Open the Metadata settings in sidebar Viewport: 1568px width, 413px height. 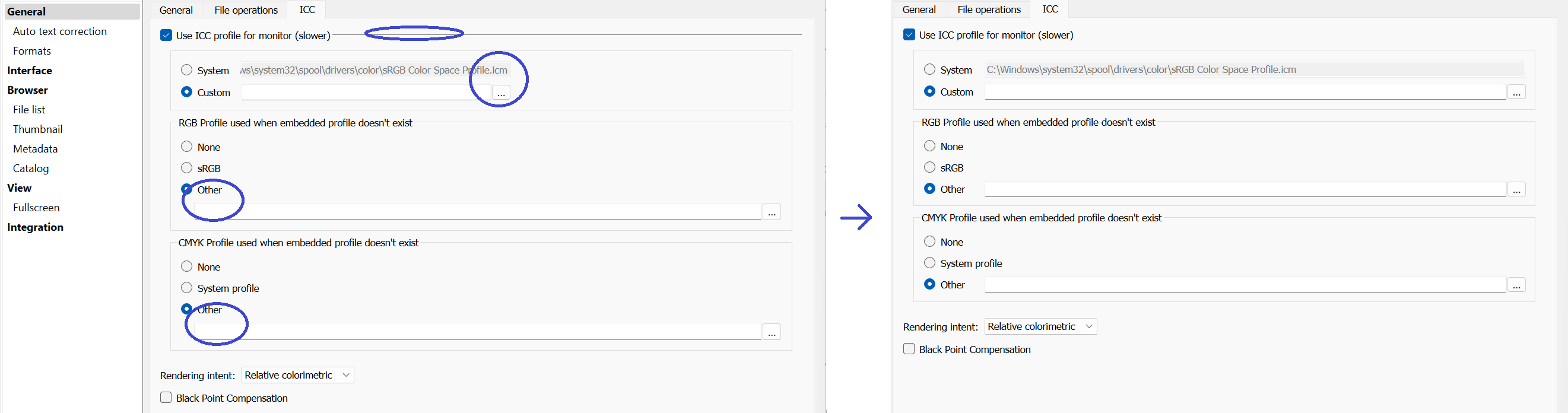click(x=35, y=149)
